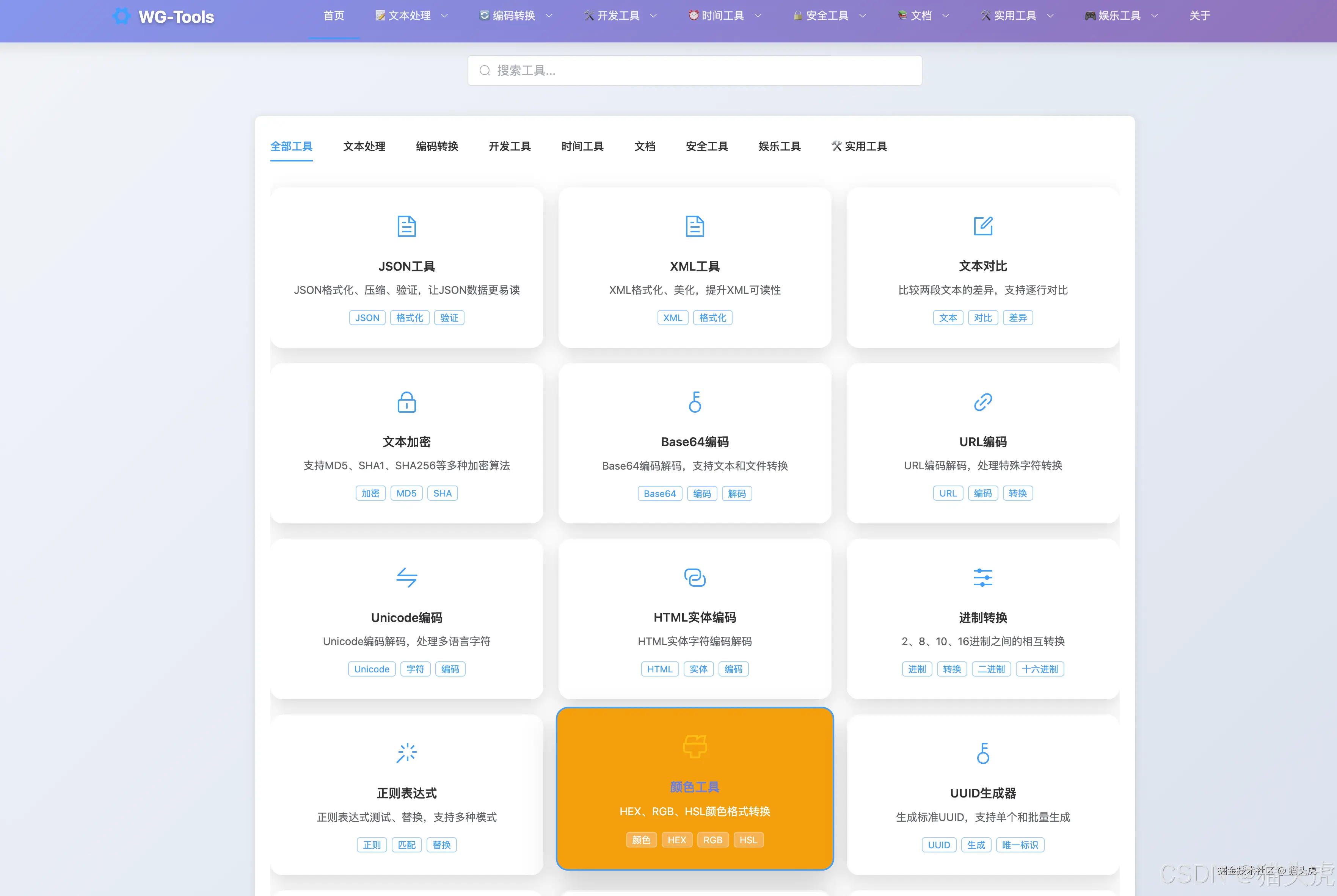Click the 进制转换 sliders icon
Screen dimensions: 1337x896
[x=982, y=577]
